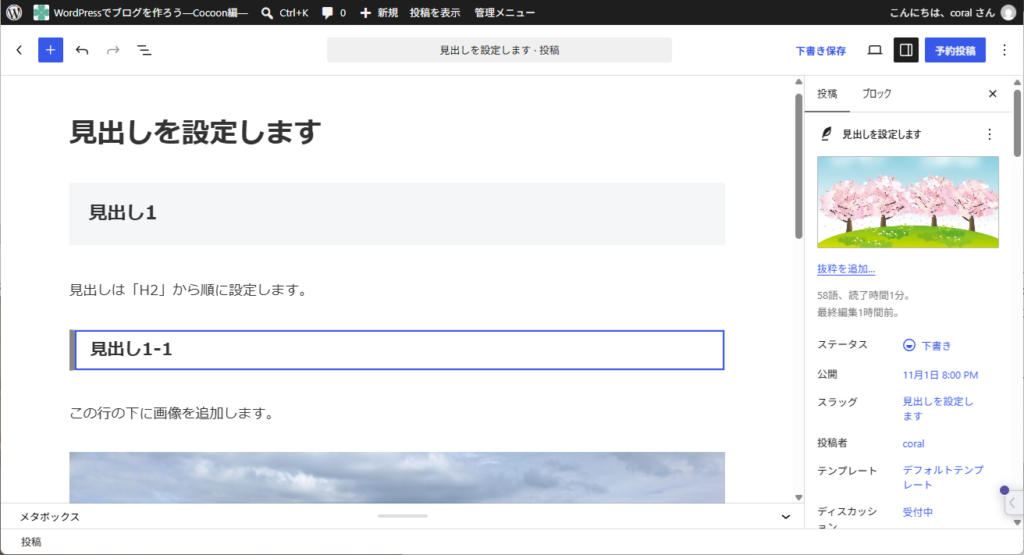Open the document overview list view

[144, 50]
